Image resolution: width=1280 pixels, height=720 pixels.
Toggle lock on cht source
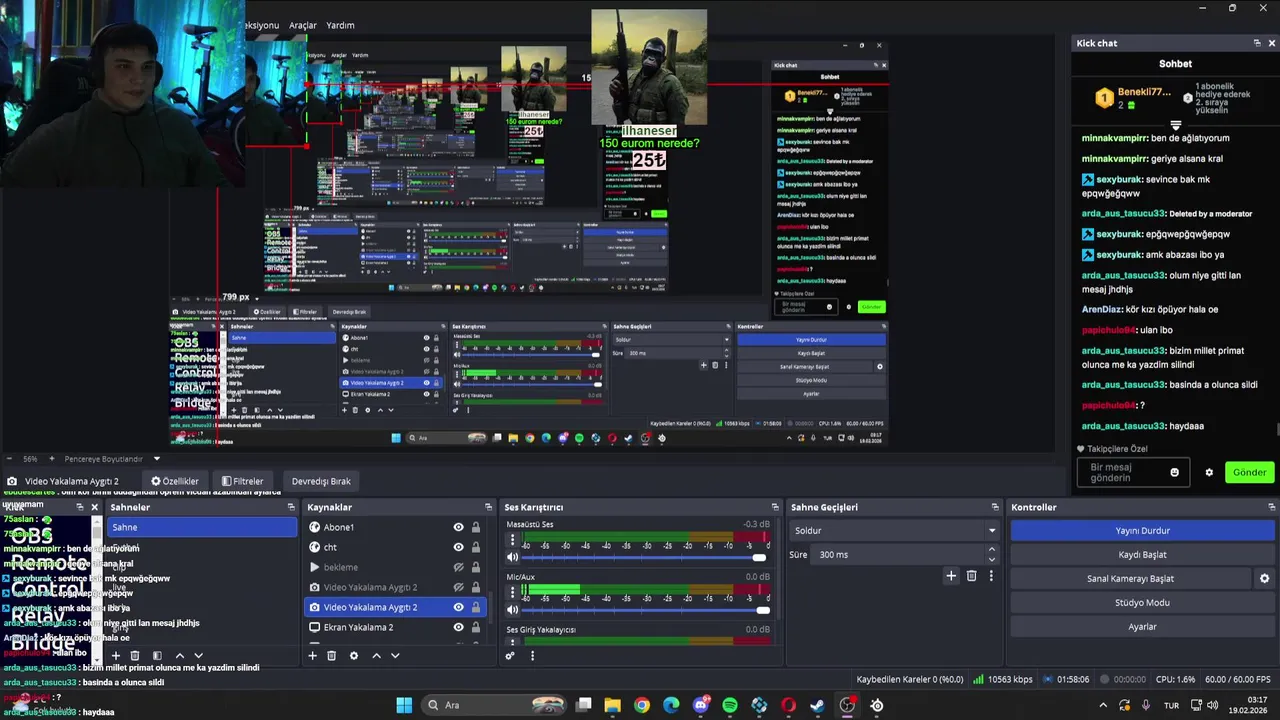pos(476,547)
